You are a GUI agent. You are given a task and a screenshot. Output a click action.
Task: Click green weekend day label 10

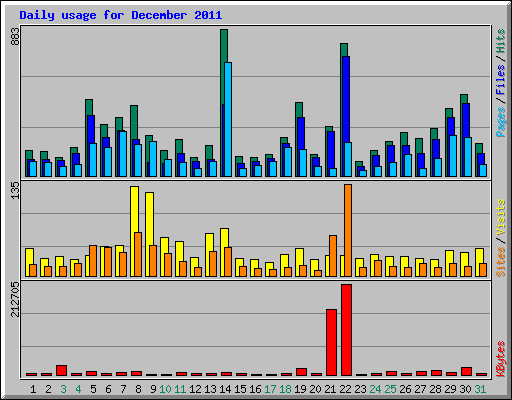165,389
